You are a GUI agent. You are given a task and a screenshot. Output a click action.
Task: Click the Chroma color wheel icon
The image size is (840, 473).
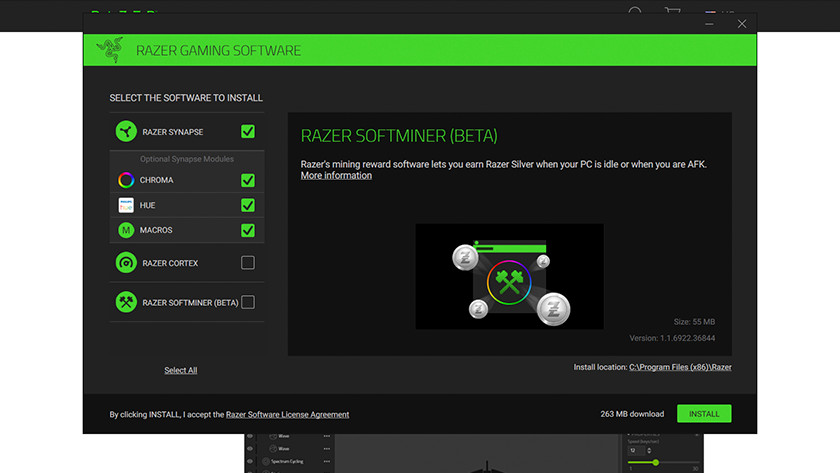[126, 180]
